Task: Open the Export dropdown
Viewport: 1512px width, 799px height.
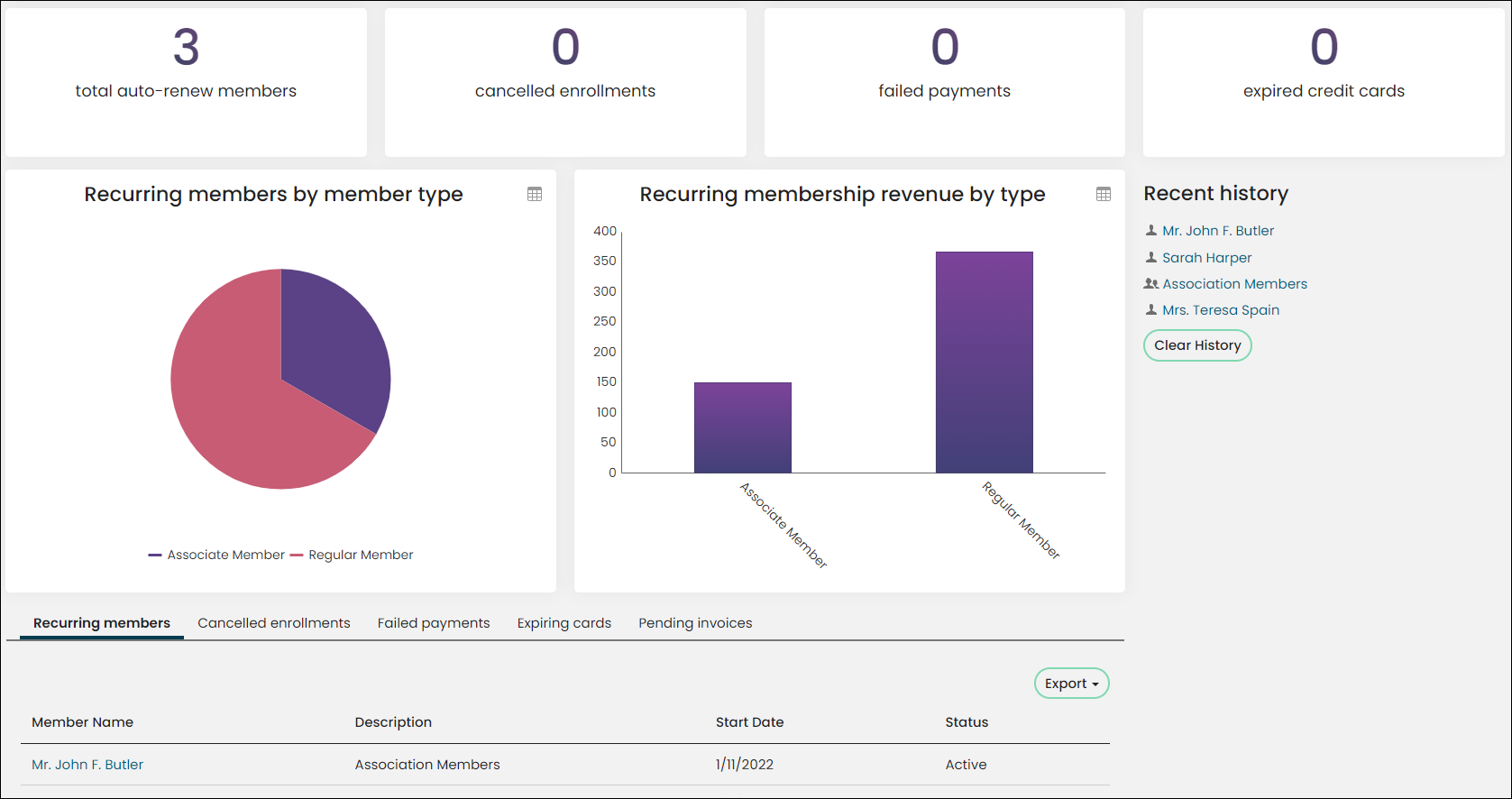Action: tap(1072, 684)
